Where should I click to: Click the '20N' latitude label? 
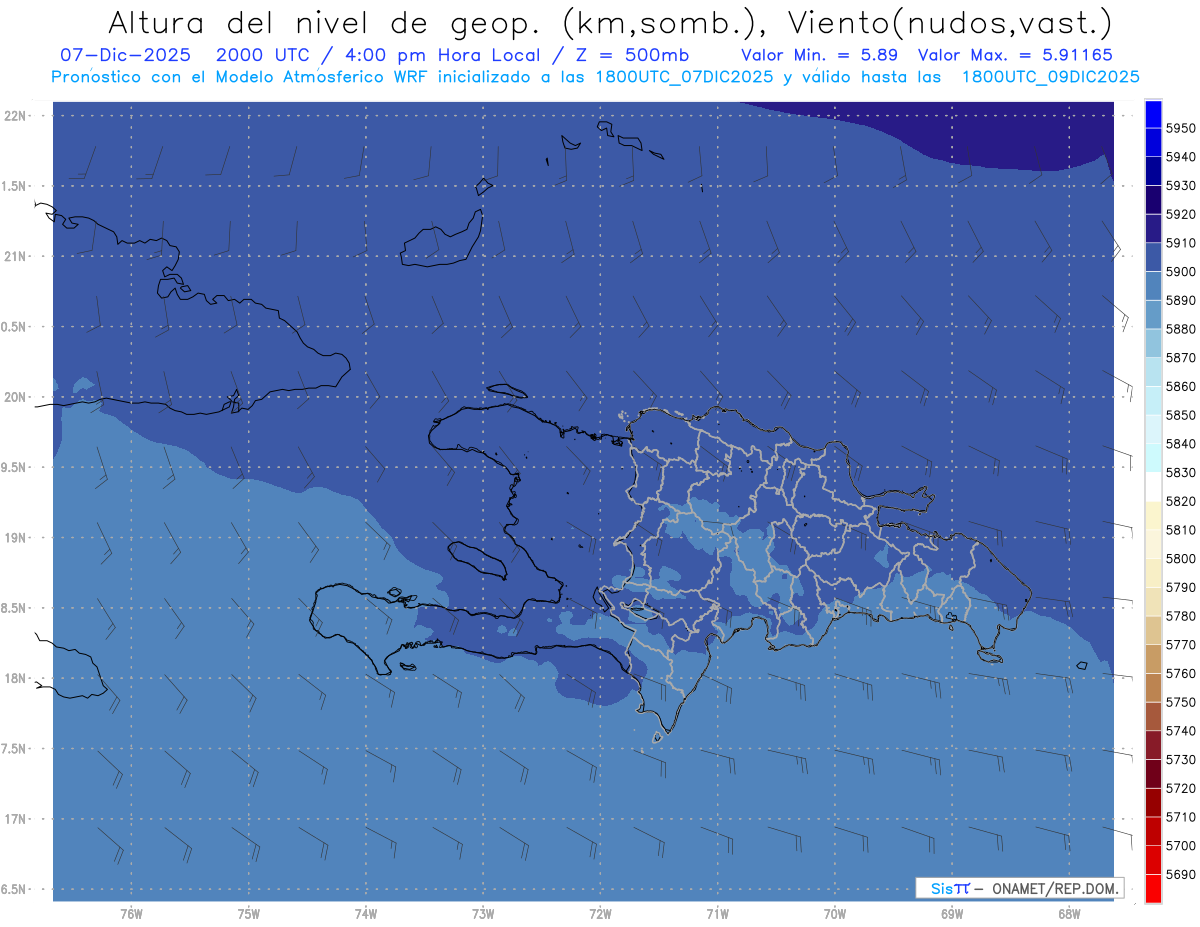coord(14,397)
